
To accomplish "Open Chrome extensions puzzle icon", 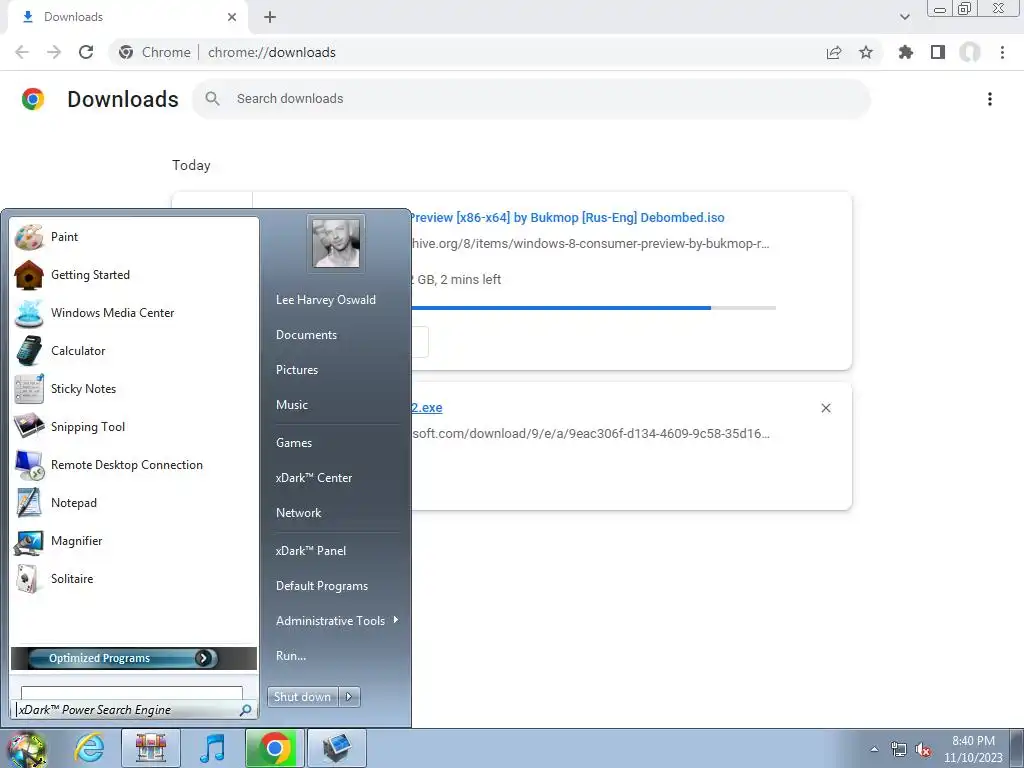I will point(905,52).
